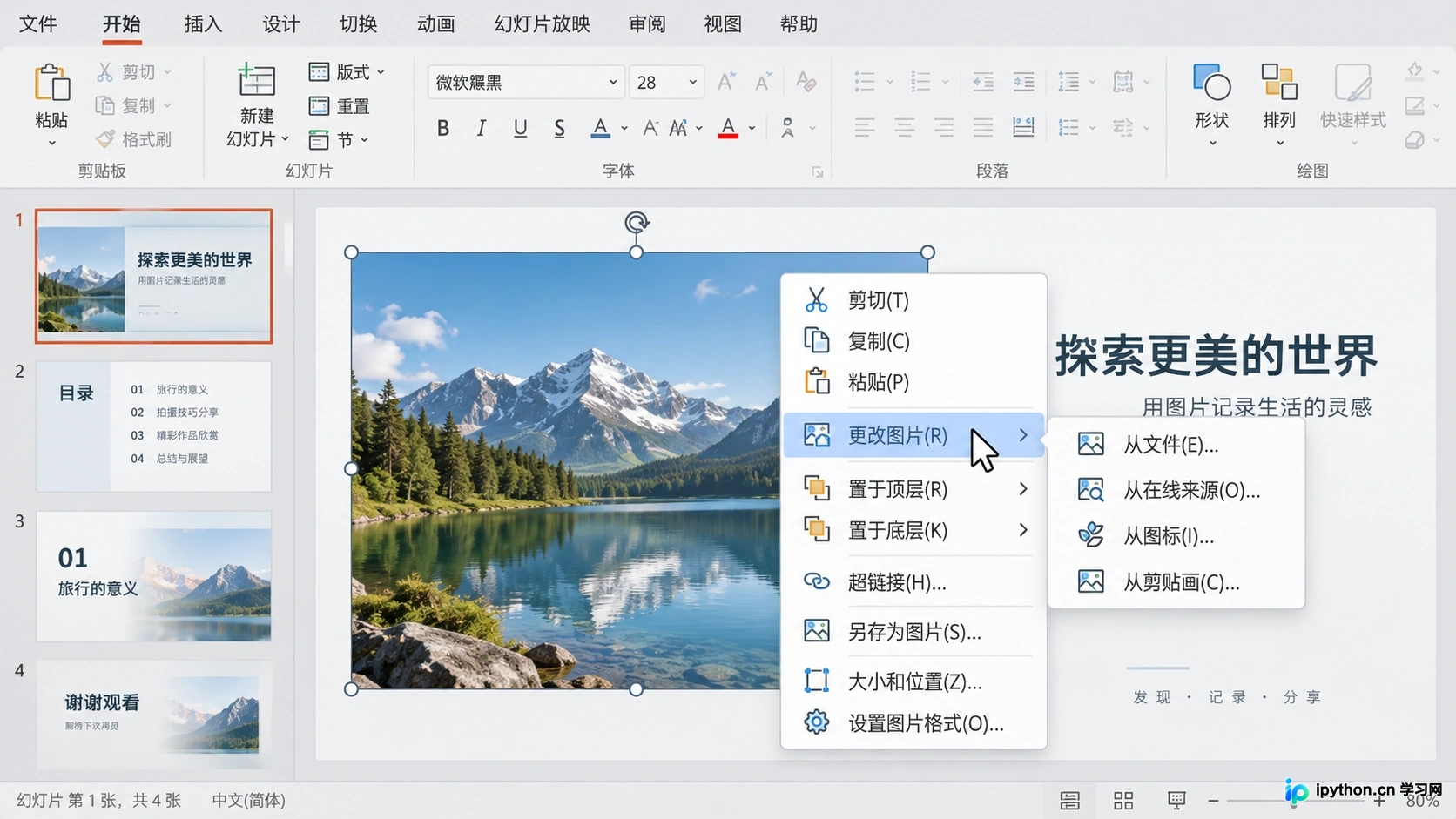The width and height of the screenshot is (1456, 819).
Task: Click the increase indent icon
Action: 1023,82
